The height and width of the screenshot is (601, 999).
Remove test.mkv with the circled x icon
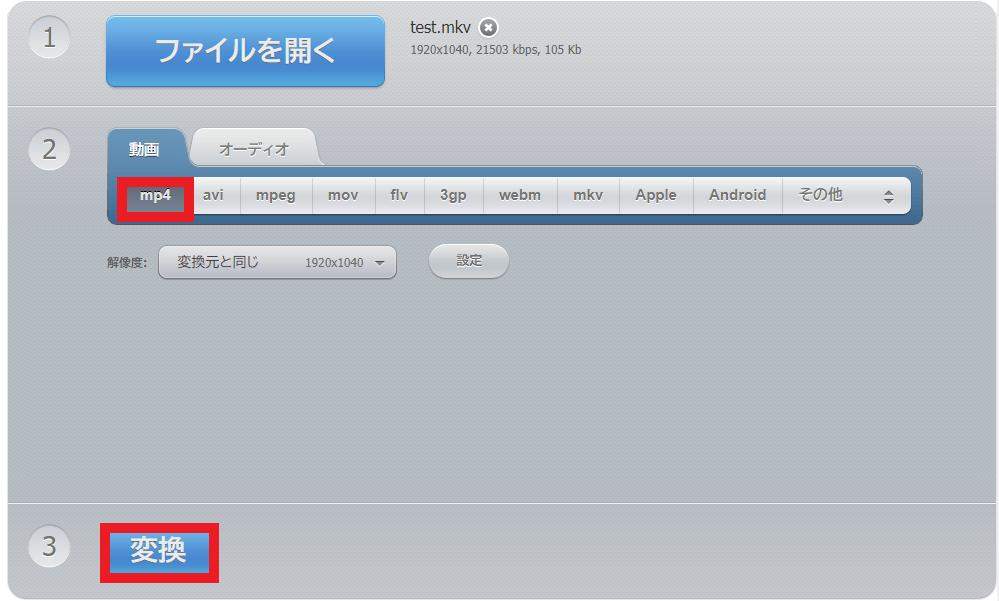pyautogui.click(x=489, y=28)
